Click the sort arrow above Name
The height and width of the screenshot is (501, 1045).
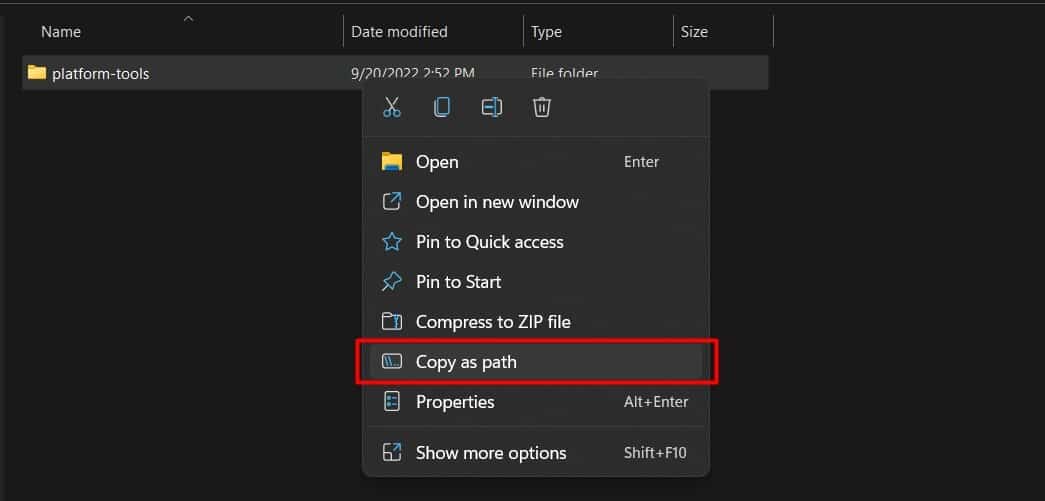pos(189,19)
